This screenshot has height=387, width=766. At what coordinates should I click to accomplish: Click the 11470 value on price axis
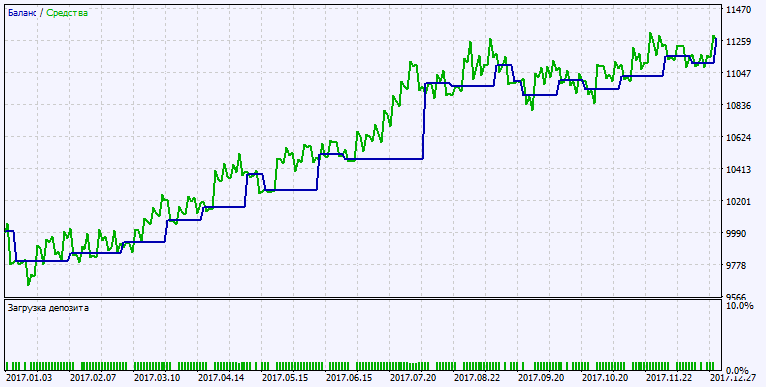[x=739, y=9]
